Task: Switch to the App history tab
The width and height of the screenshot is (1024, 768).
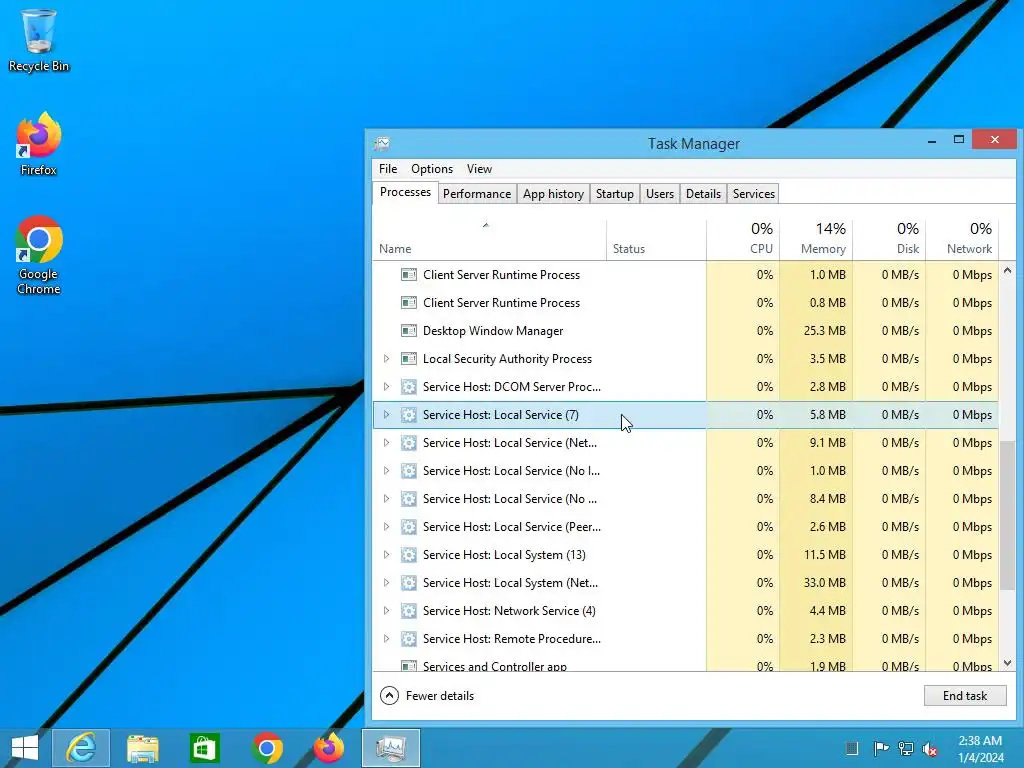Action: pyautogui.click(x=553, y=194)
